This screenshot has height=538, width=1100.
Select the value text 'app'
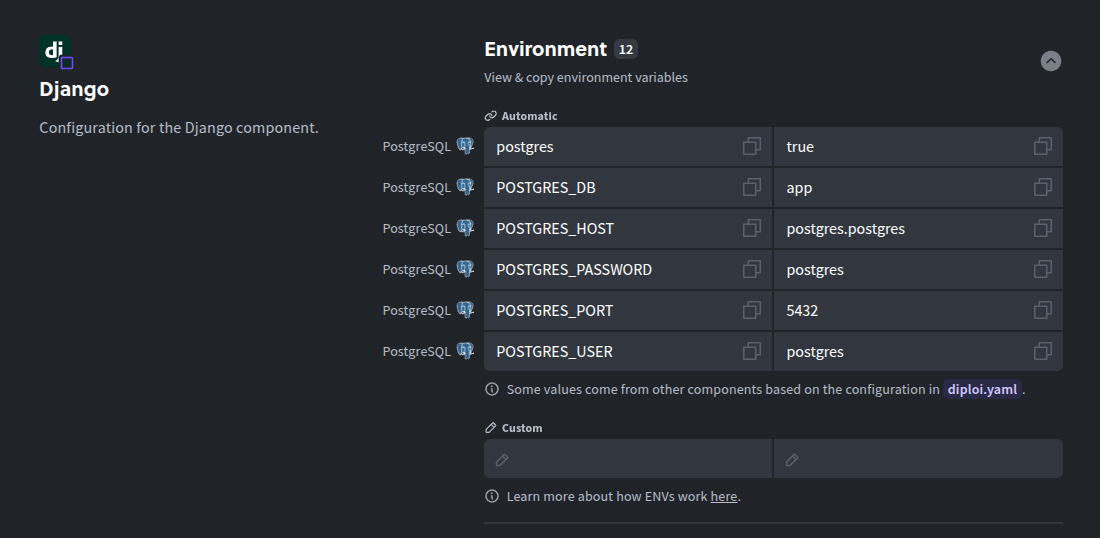(x=799, y=189)
